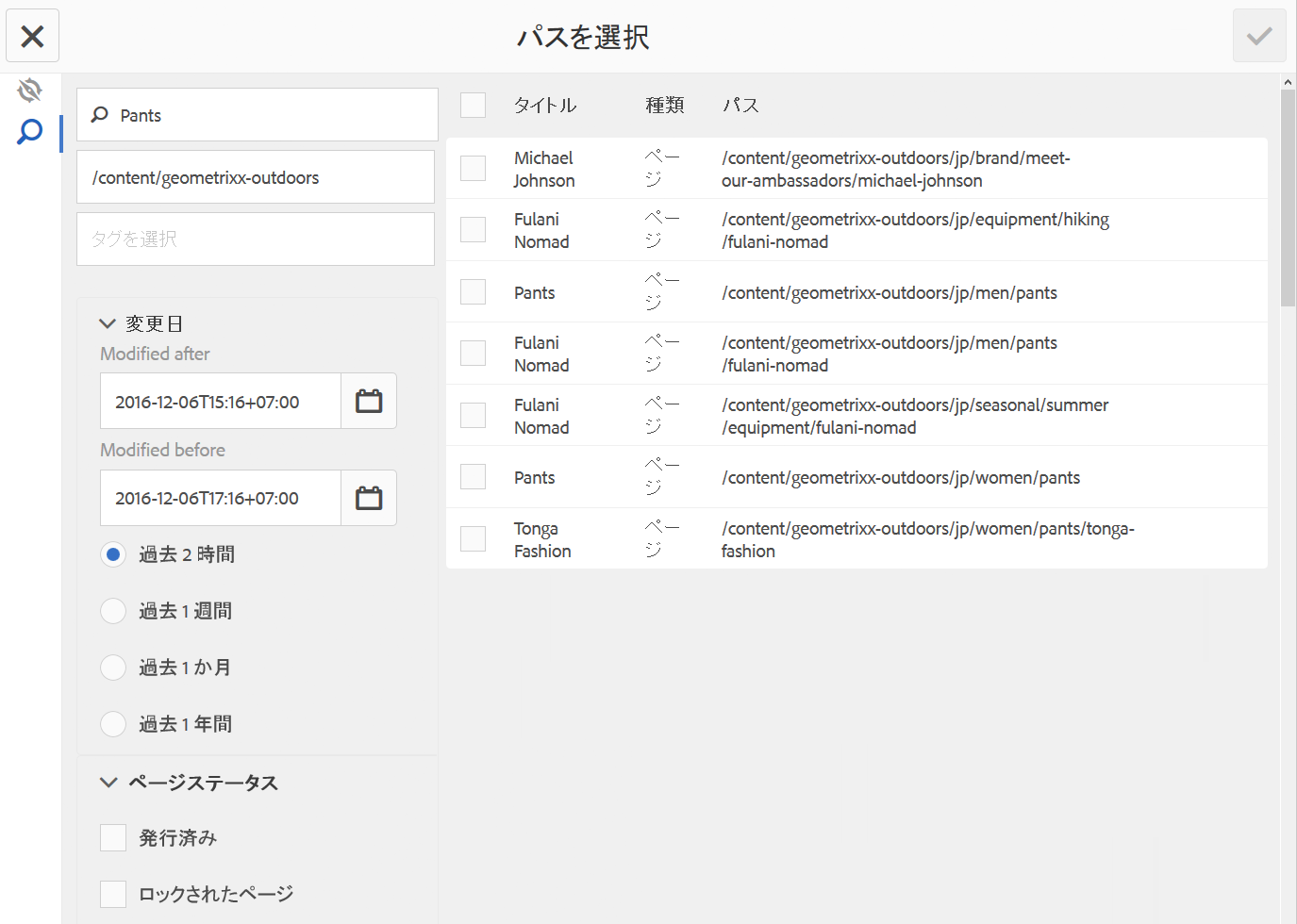Toggle the select-all checkbox in table header

pyautogui.click(x=473, y=105)
